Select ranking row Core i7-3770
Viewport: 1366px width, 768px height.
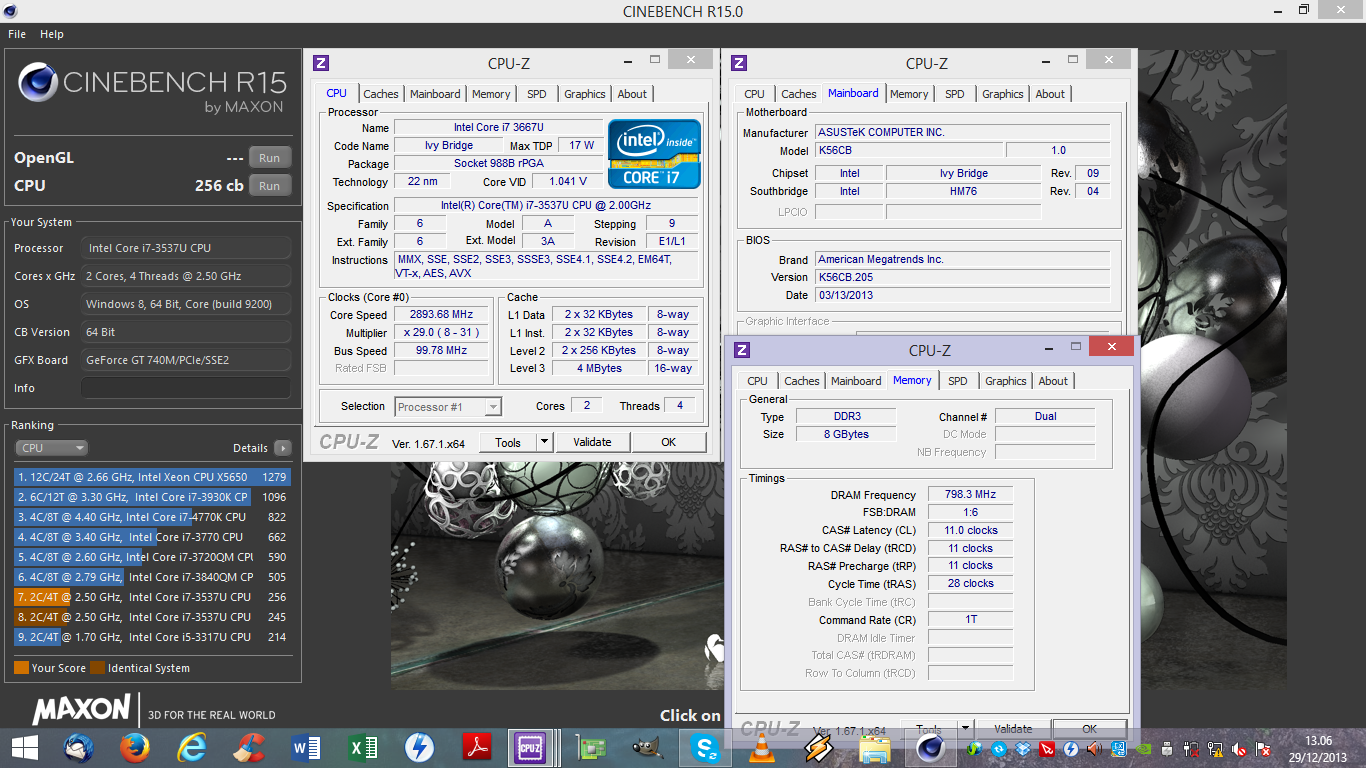pos(153,537)
